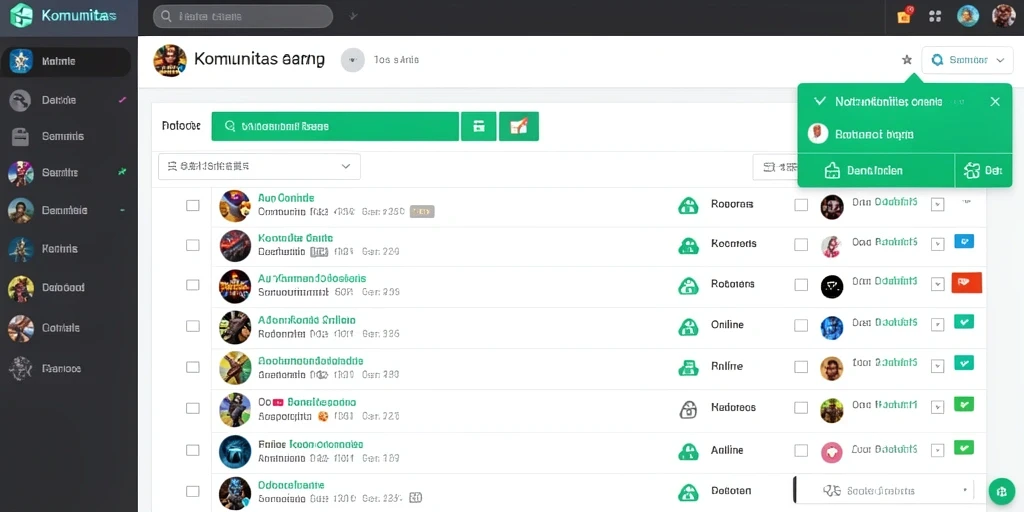
Task: Click the red flag badge in third row
Action: tap(967, 283)
